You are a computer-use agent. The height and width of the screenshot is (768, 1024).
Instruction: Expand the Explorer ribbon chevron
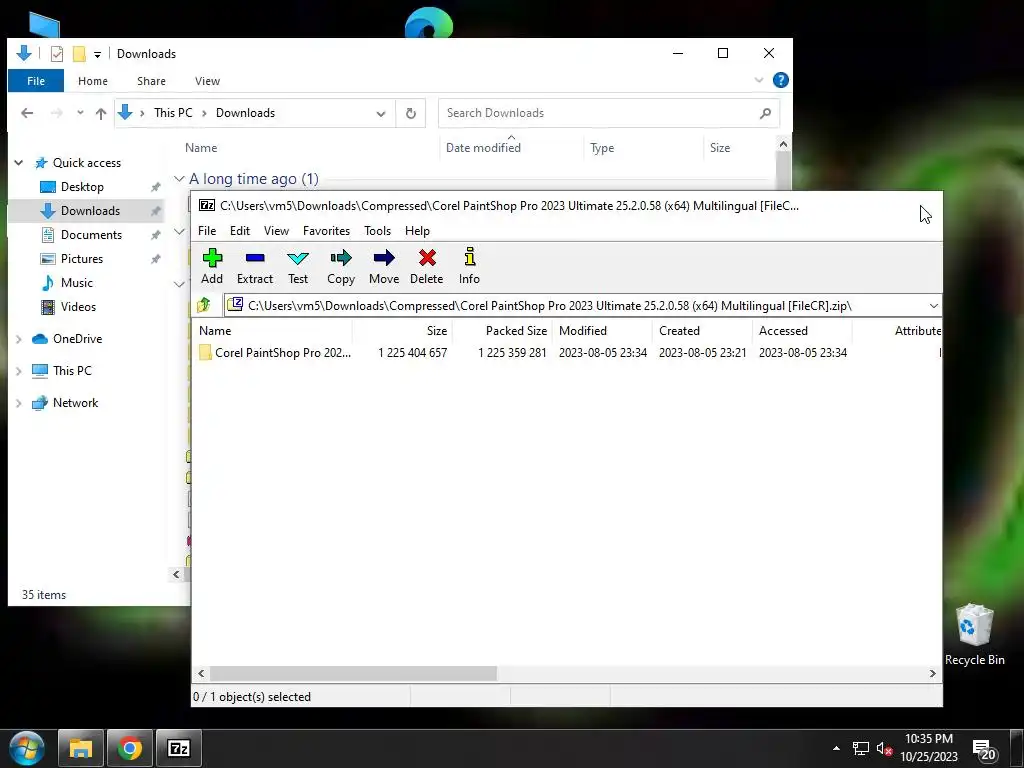[x=759, y=80]
